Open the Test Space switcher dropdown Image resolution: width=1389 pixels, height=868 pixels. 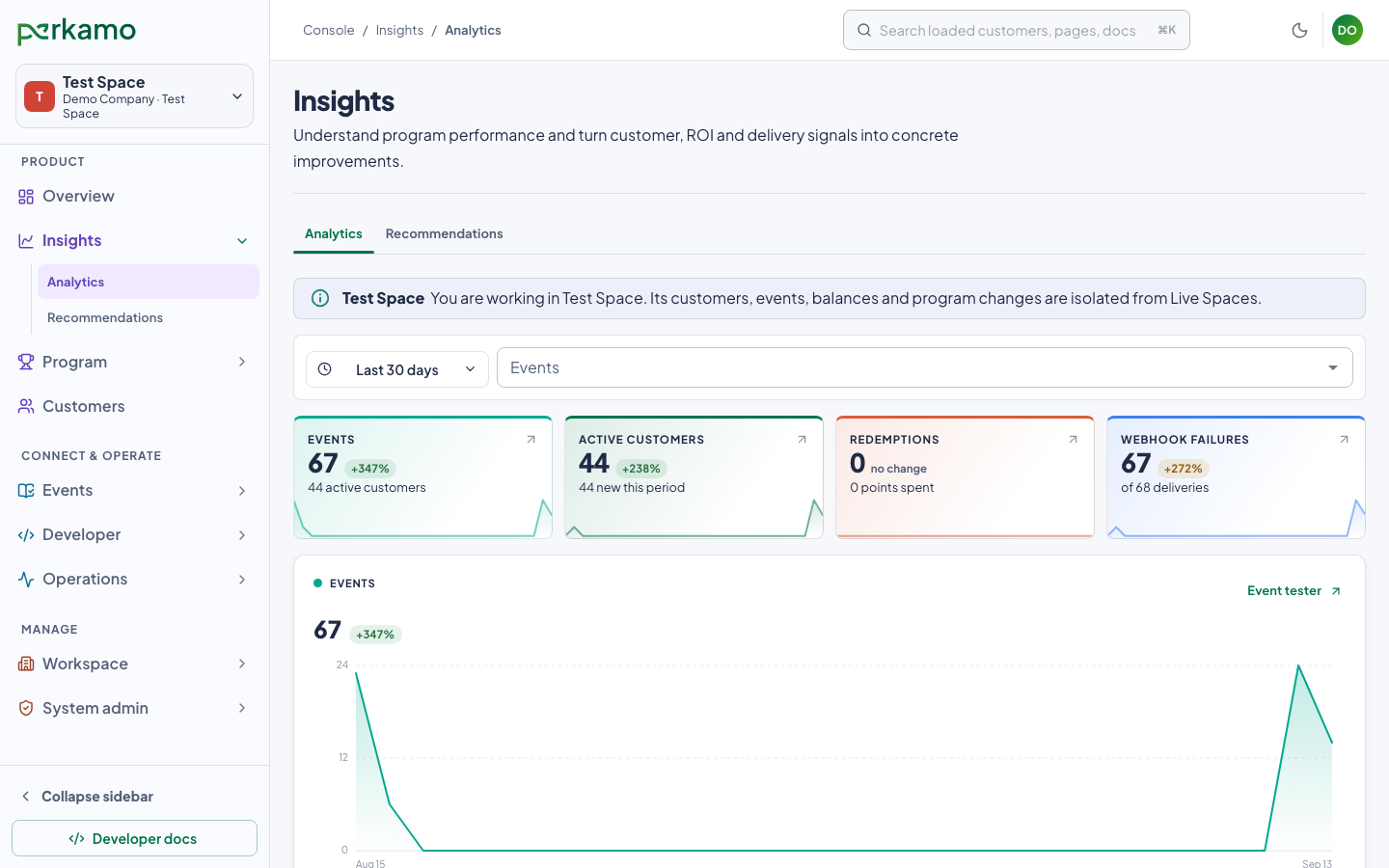coord(134,96)
